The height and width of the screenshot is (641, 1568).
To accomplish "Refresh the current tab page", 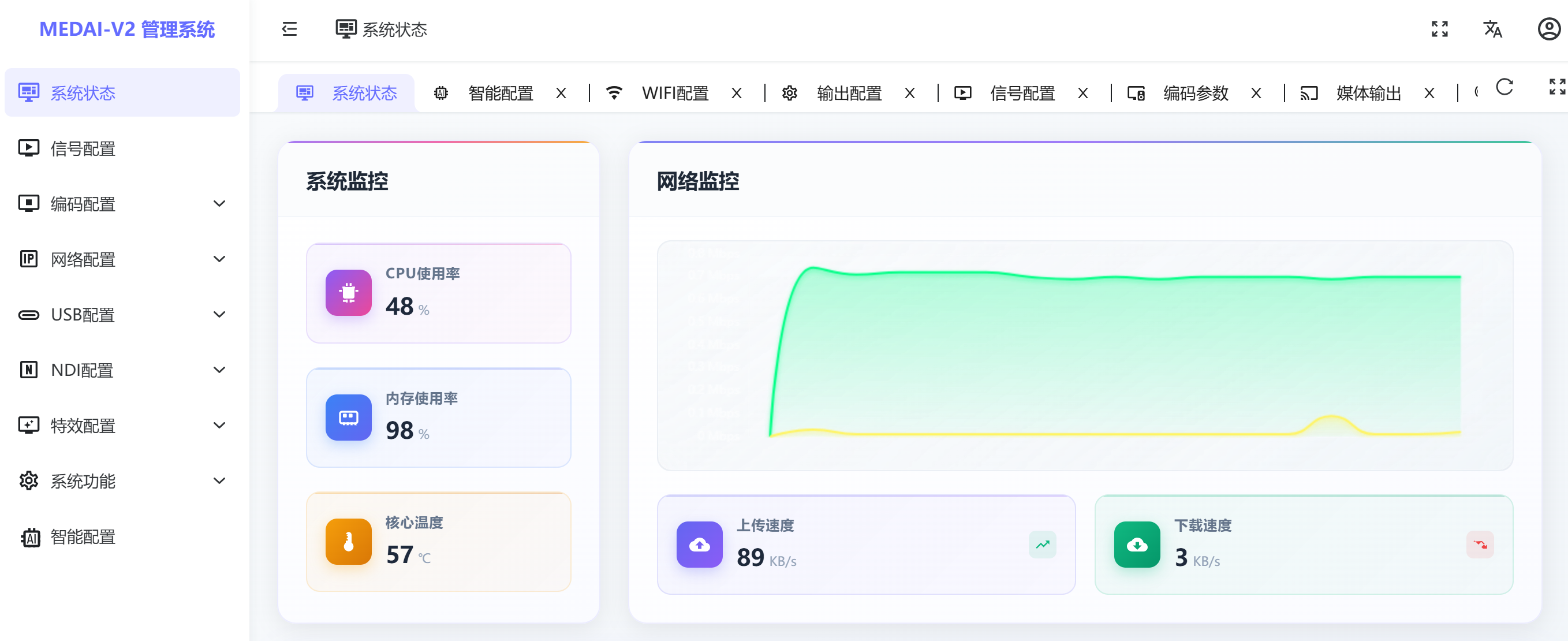I will [1504, 87].
